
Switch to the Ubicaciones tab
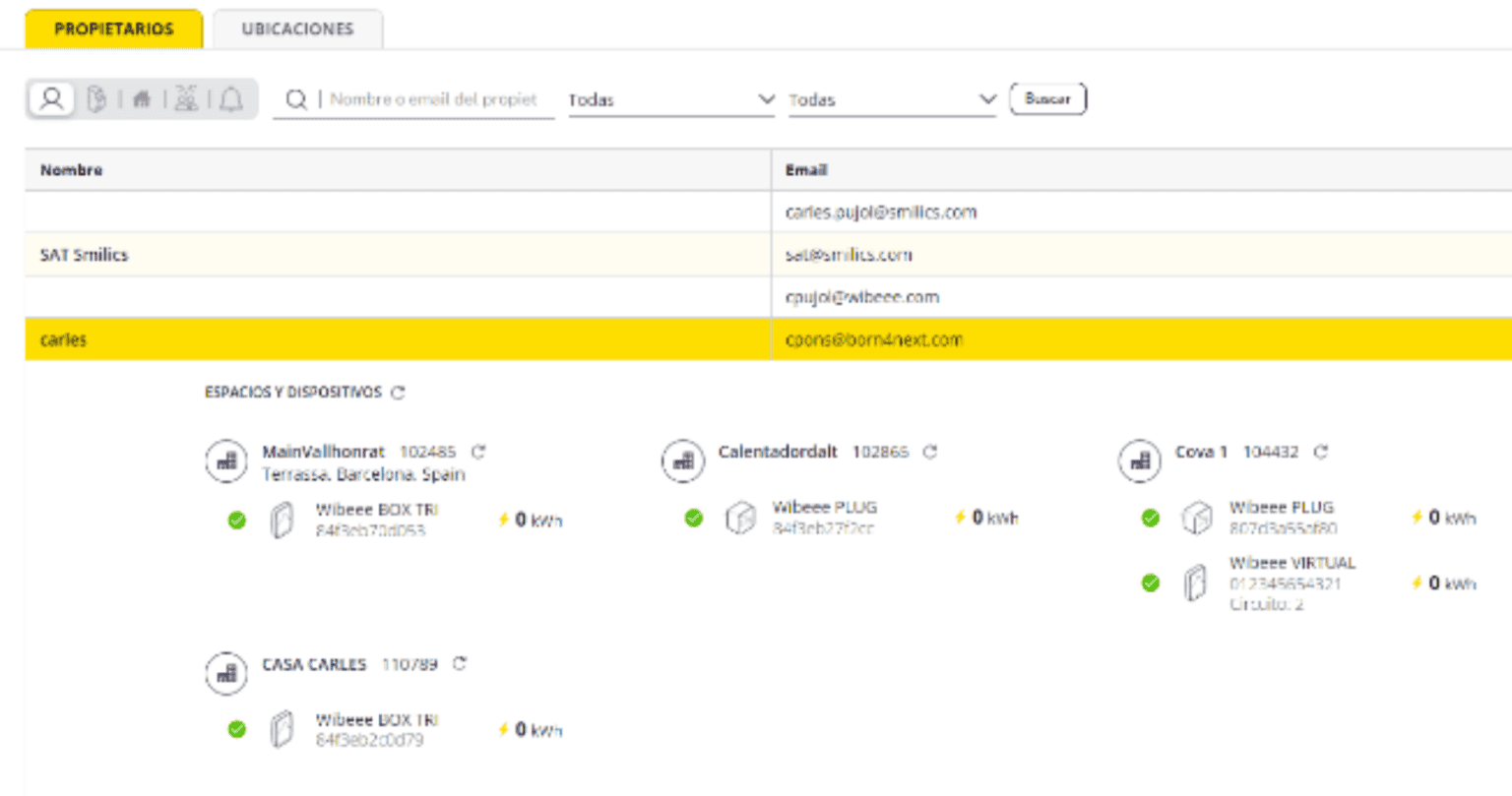click(297, 29)
